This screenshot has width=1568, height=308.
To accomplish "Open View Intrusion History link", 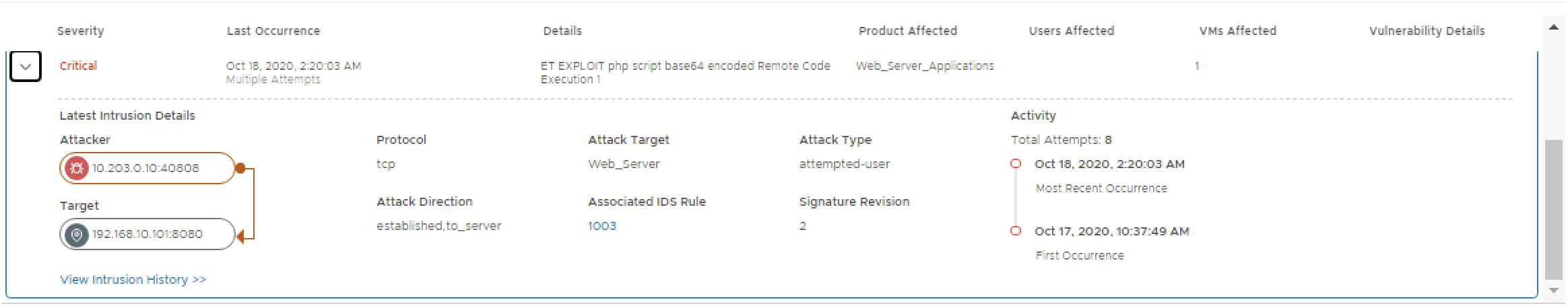I will tap(133, 280).
